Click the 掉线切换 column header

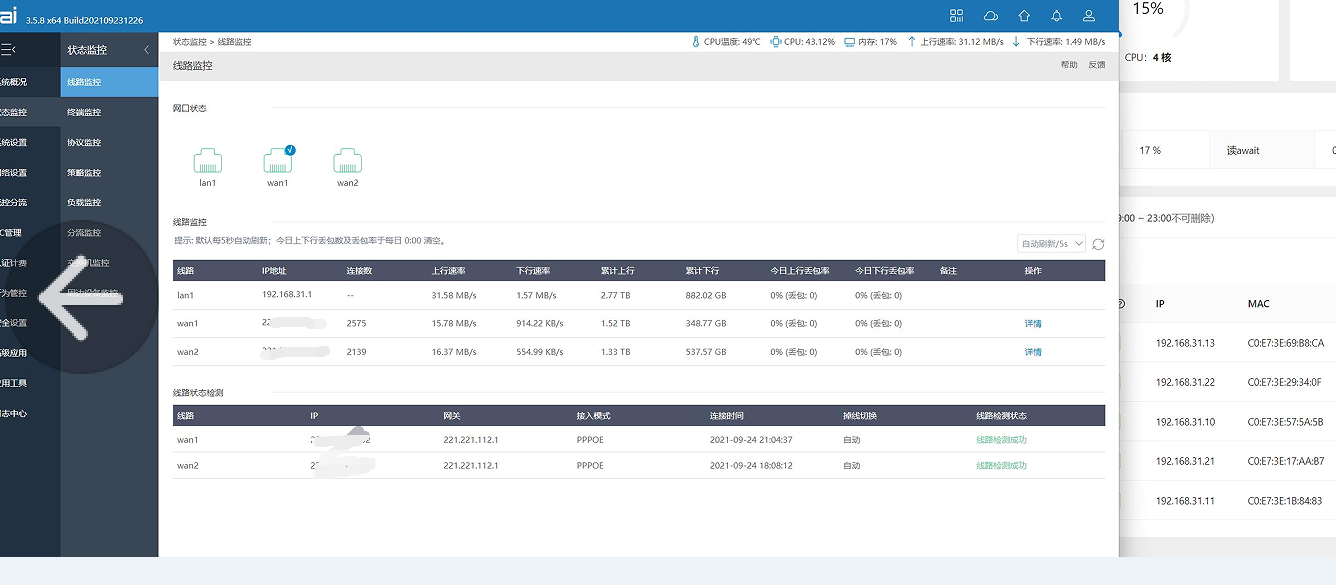tap(860, 416)
